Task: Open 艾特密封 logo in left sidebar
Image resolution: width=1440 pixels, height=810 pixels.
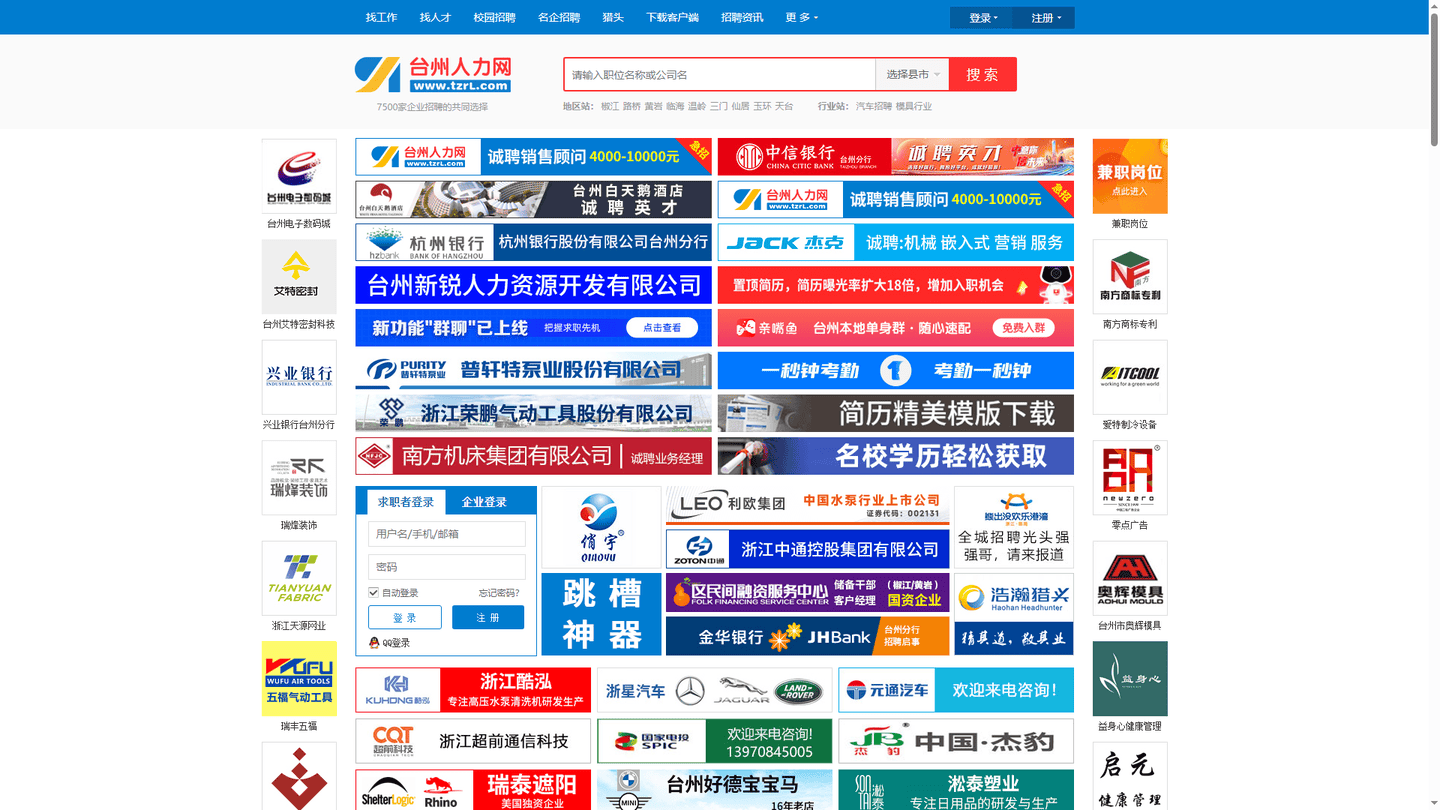Action: pyautogui.click(x=299, y=277)
